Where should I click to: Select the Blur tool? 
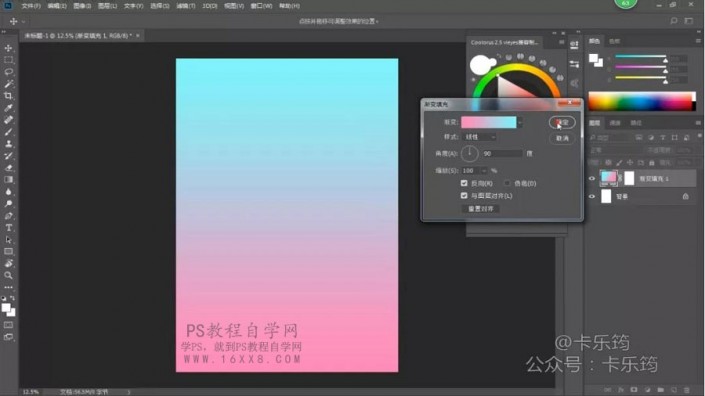(x=9, y=192)
